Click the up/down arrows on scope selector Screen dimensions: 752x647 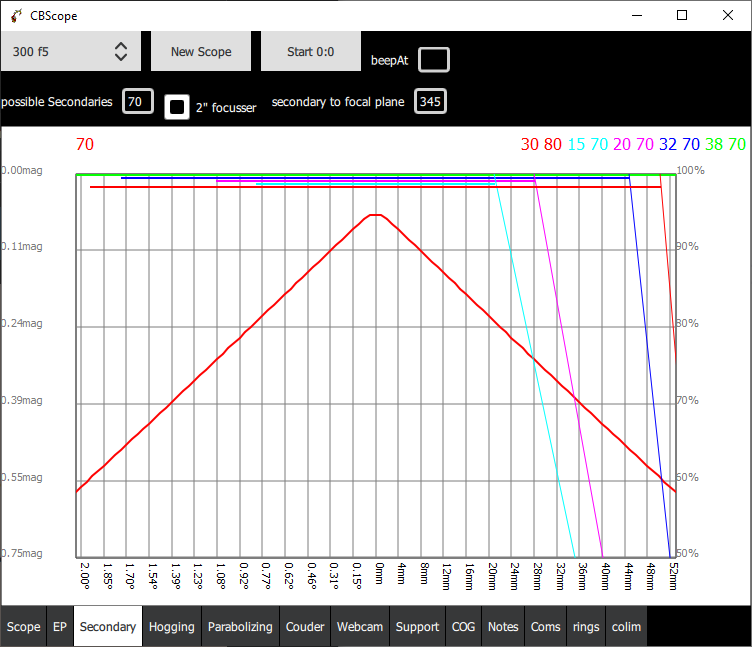pos(121,51)
